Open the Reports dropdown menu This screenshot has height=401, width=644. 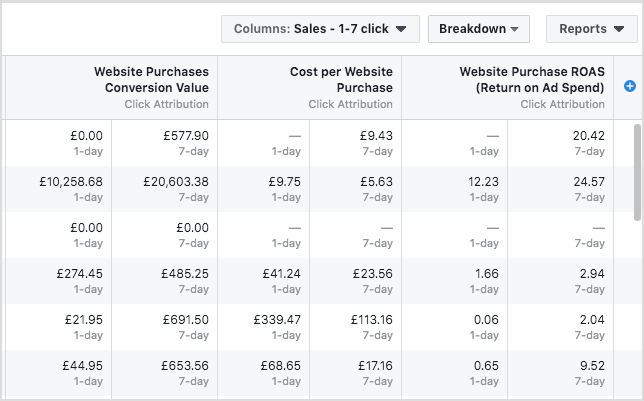[x=591, y=29]
